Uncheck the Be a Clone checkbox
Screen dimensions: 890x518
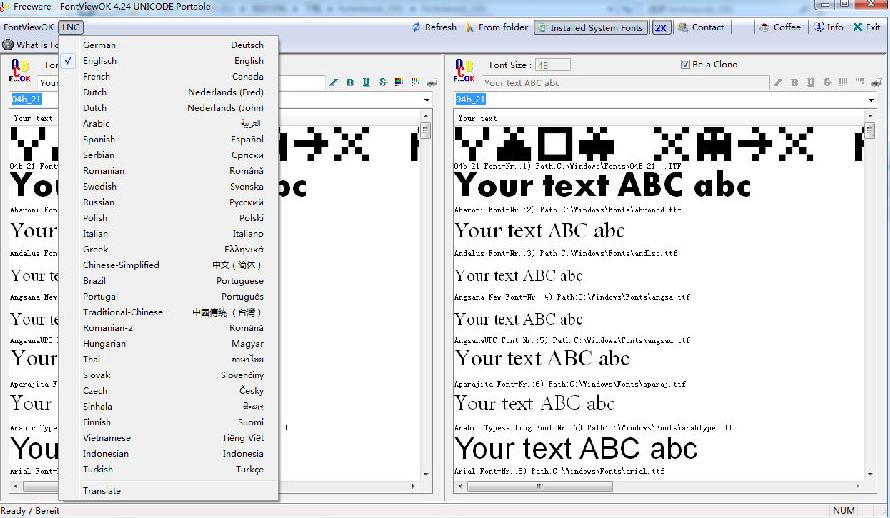[x=685, y=65]
